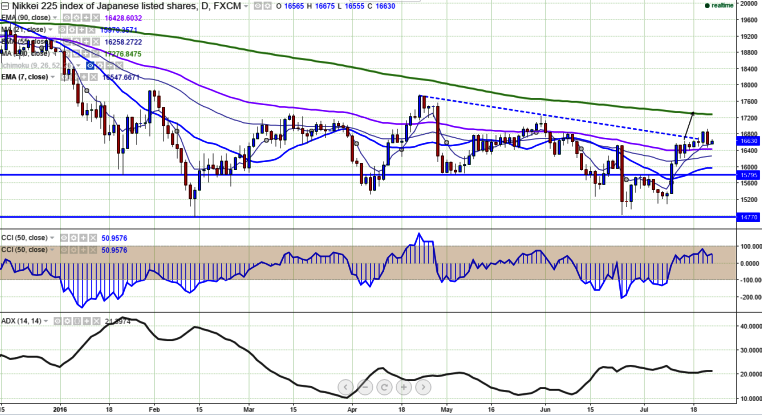
Task: Click plus icon of EMA (90, close)
Action: coord(86,18)
